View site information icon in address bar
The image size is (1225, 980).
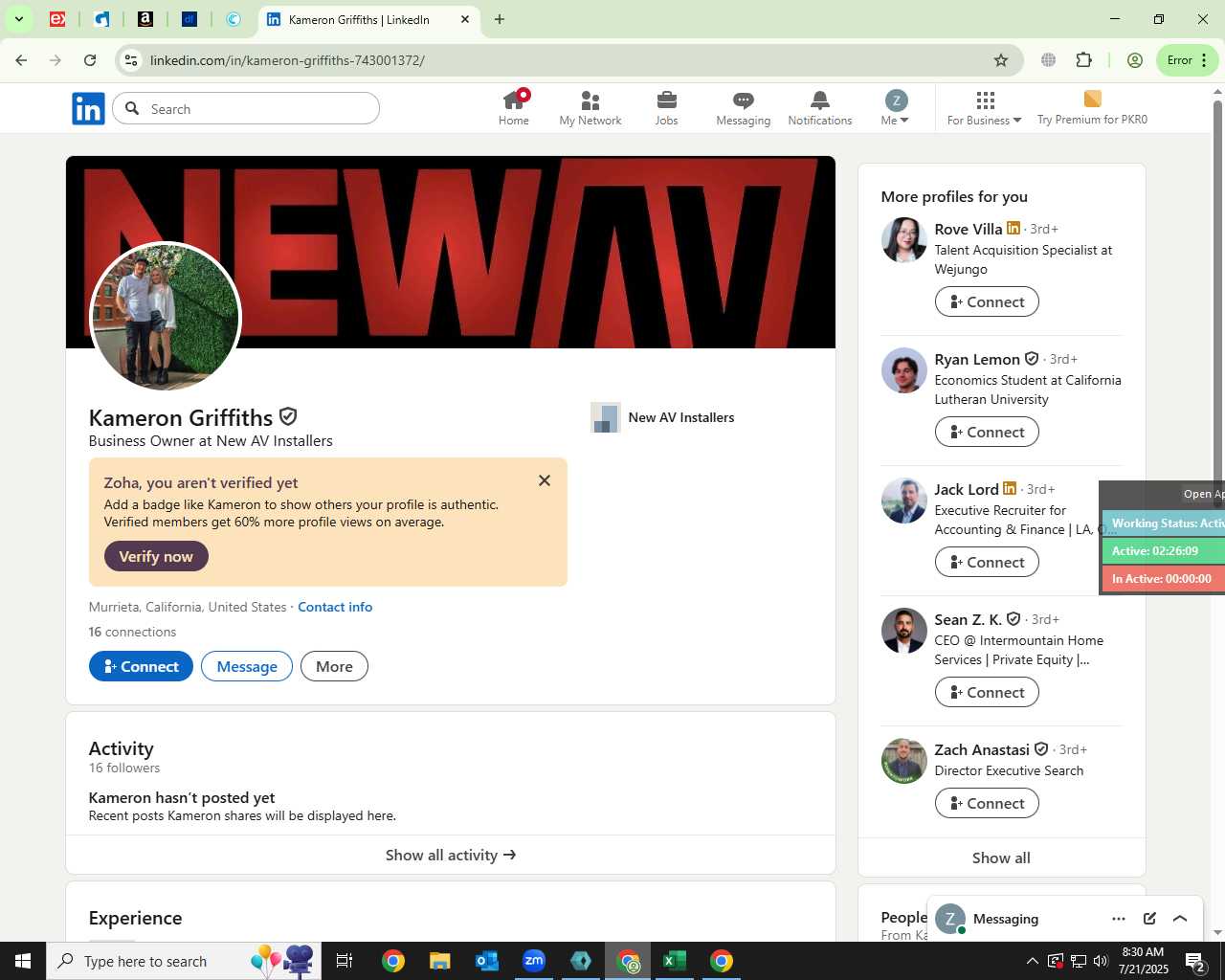pos(131,60)
